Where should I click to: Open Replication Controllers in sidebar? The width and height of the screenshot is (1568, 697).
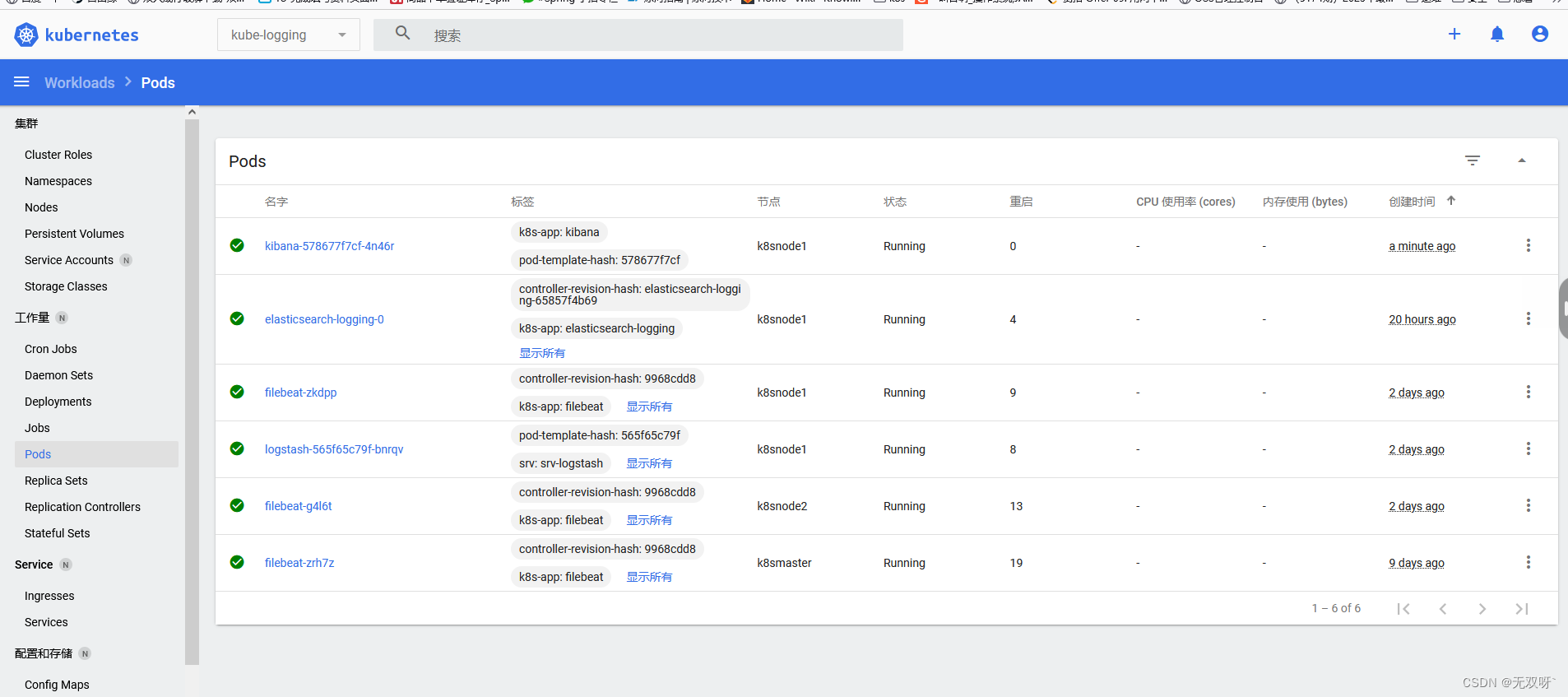coord(82,507)
